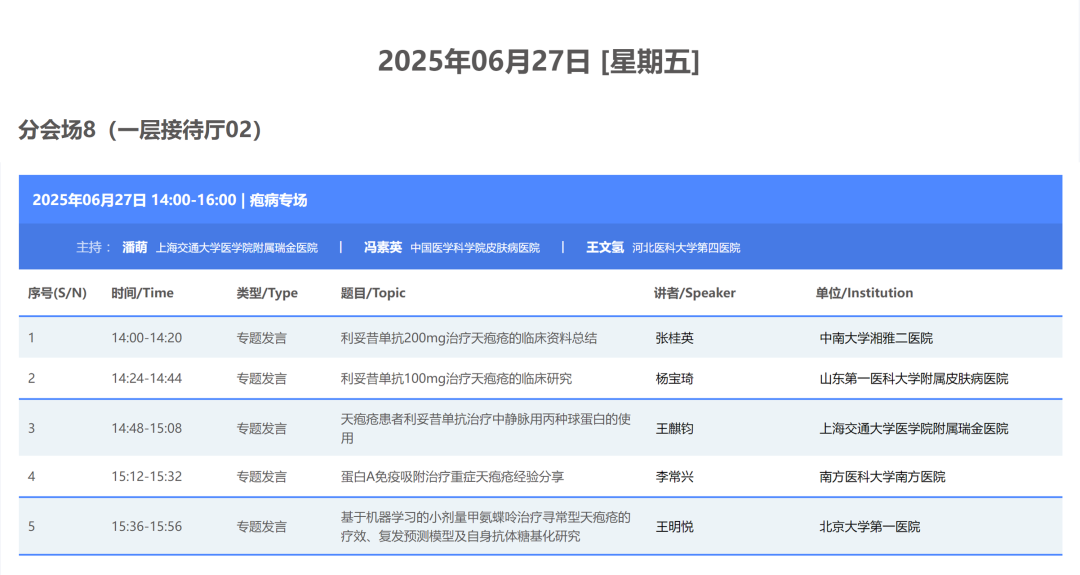1080x575 pixels.
Task: Click host name 潘萌
Action: coord(135,247)
